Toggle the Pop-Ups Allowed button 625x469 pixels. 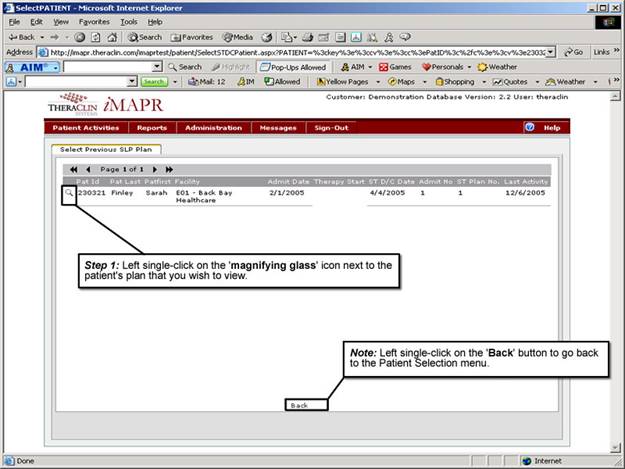[x=291, y=67]
